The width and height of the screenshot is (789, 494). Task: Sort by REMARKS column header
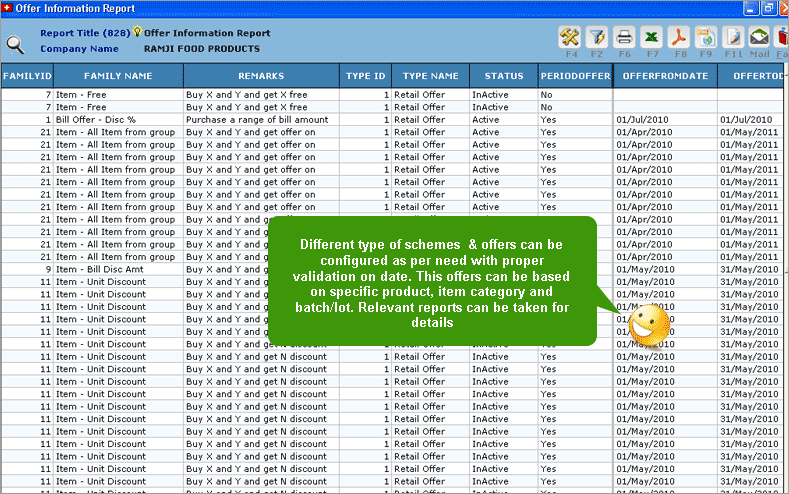[261, 76]
